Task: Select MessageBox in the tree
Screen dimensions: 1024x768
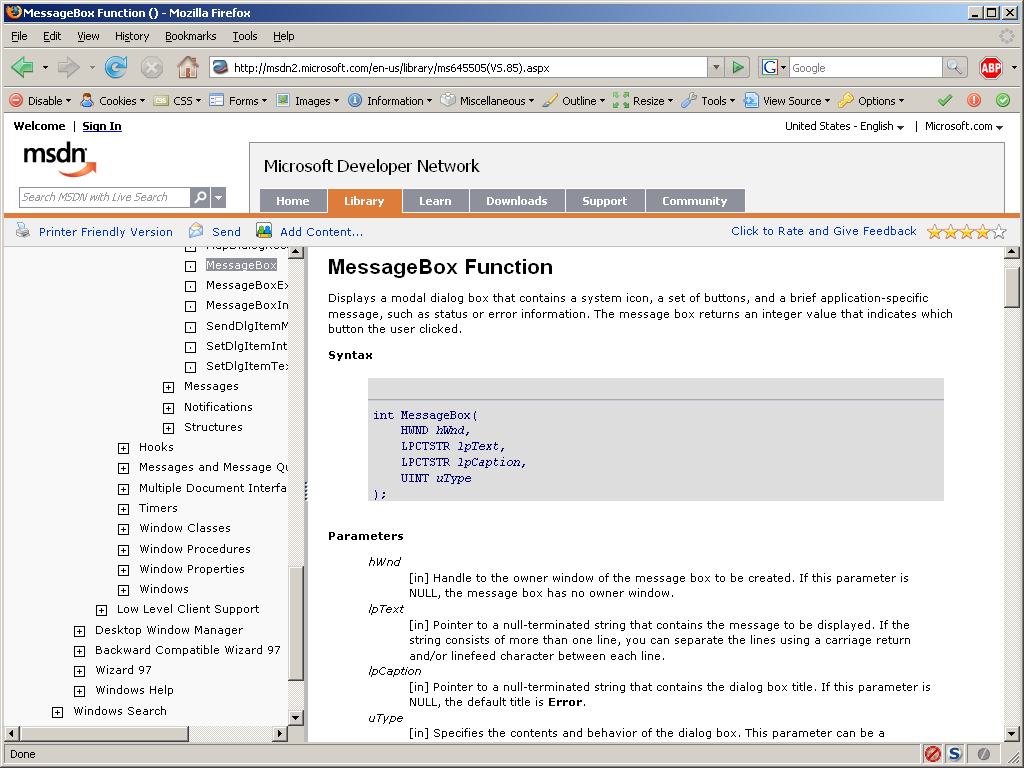Action: point(242,265)
